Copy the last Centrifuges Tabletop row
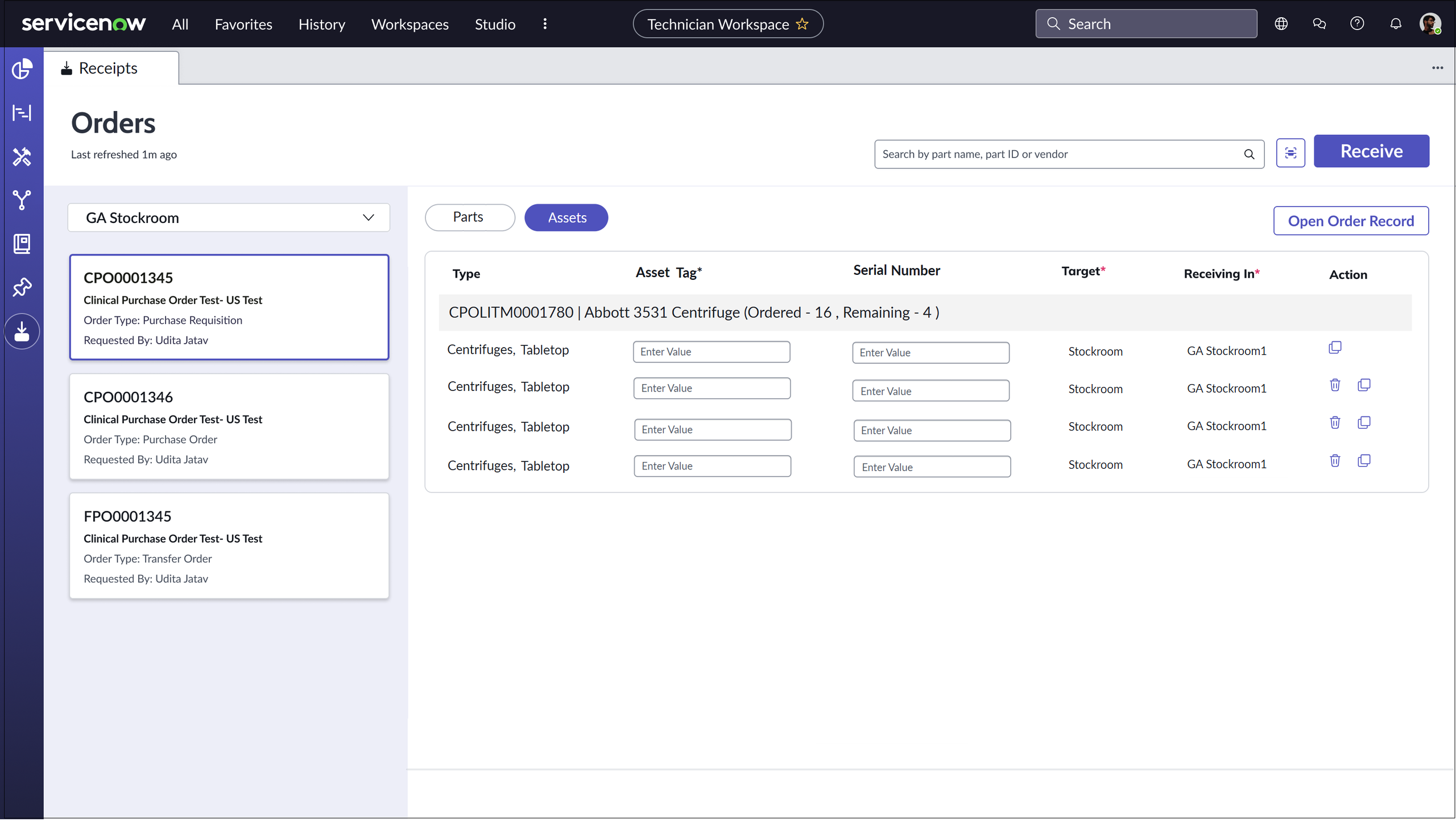The width and height of the screenshot is (1456, 821). 1363,461
